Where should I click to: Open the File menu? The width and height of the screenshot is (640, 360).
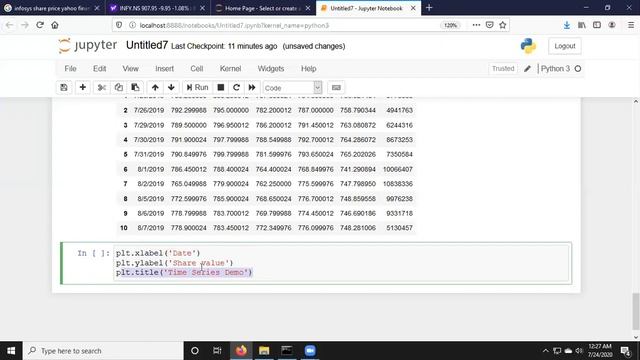tap(70, 69)
